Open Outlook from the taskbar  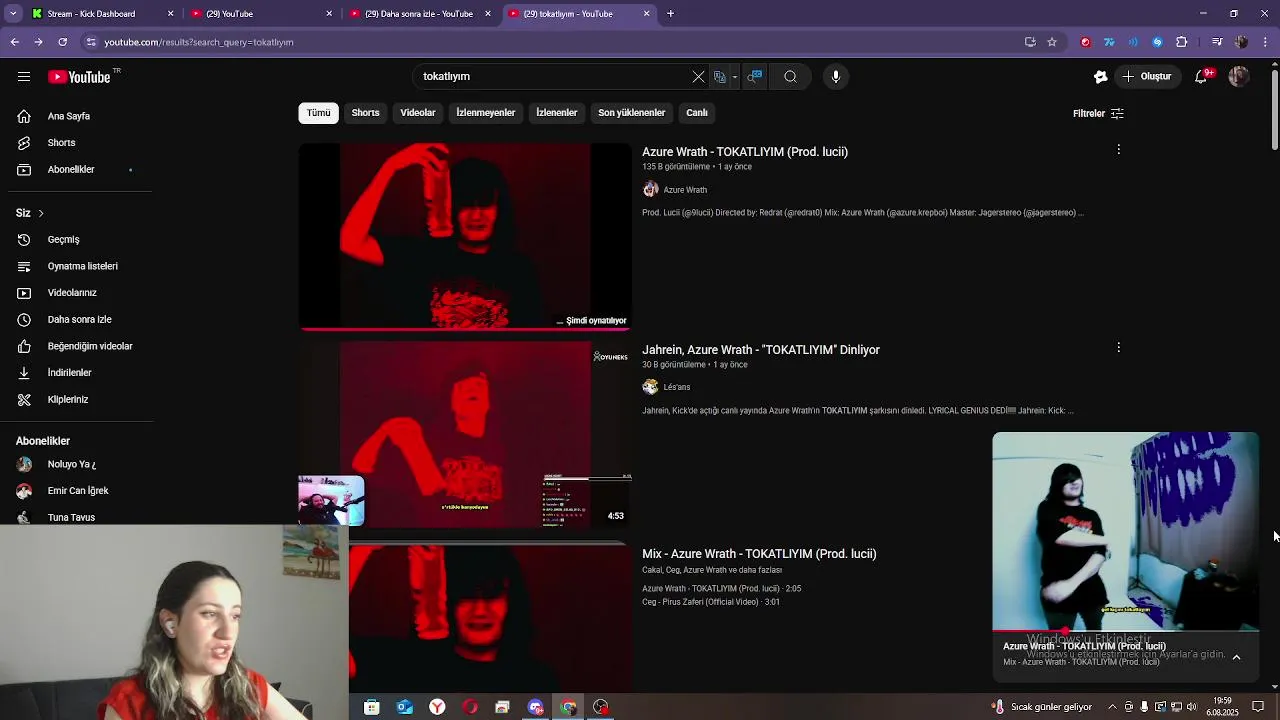pos(404,707)
